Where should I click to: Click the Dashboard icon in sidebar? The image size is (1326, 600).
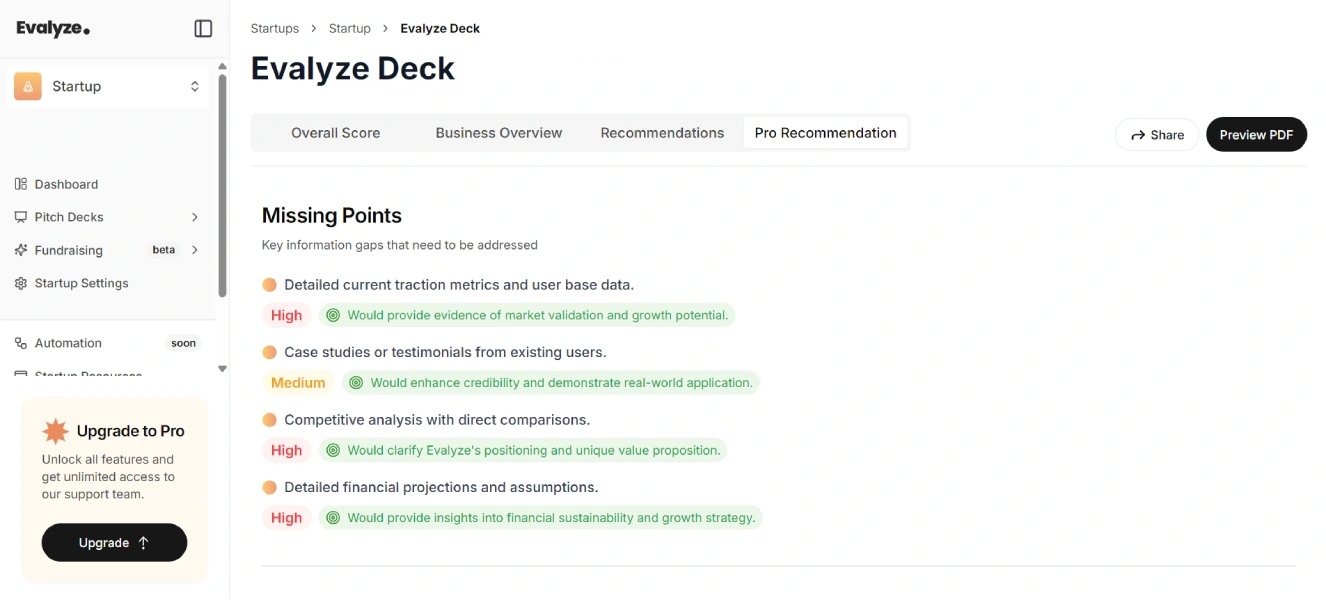click(x=21, y=184)
